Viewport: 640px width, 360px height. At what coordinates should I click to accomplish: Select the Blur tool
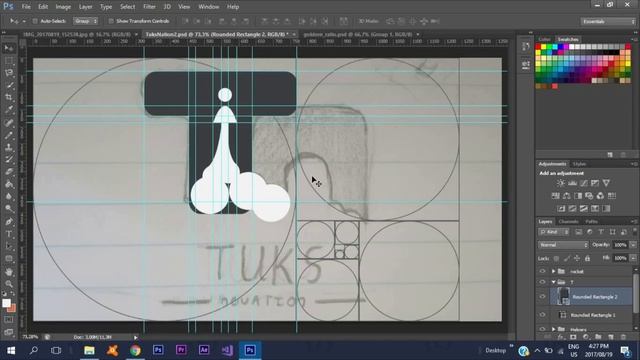coord(9,197)
